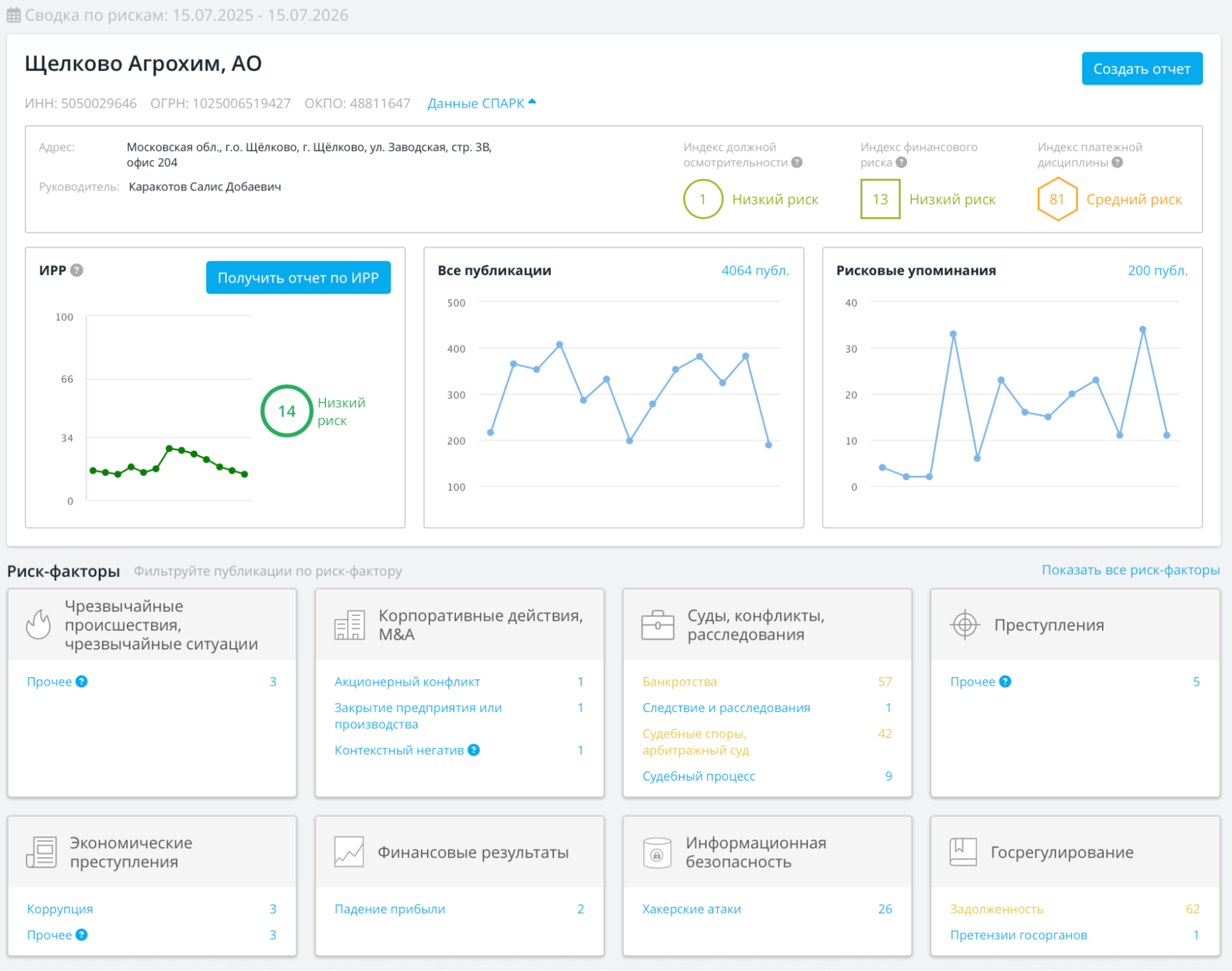1232x971 pixels.
Task: Click the question mark next to ИРР
Action: (76, 270)
